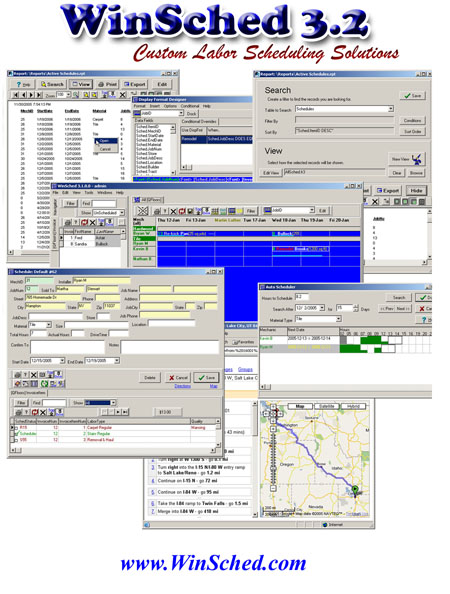Click the Directions link in Schedule form
The width and height of the screenshot is (450, 594).
click(x=183, y=386)
